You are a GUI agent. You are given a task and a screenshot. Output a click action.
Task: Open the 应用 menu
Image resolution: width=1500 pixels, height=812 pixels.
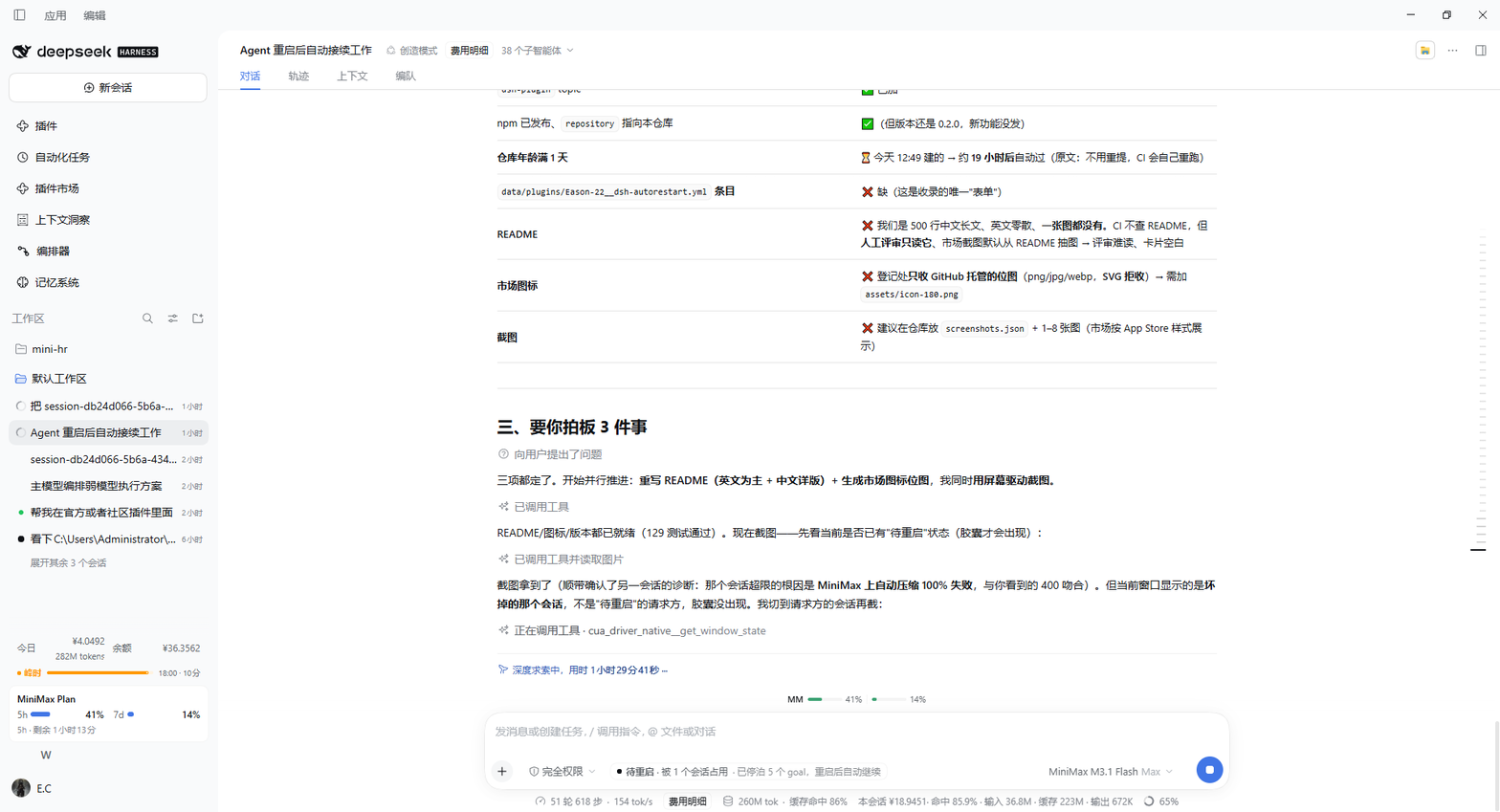pyautogui.click(x=55, y=15)
